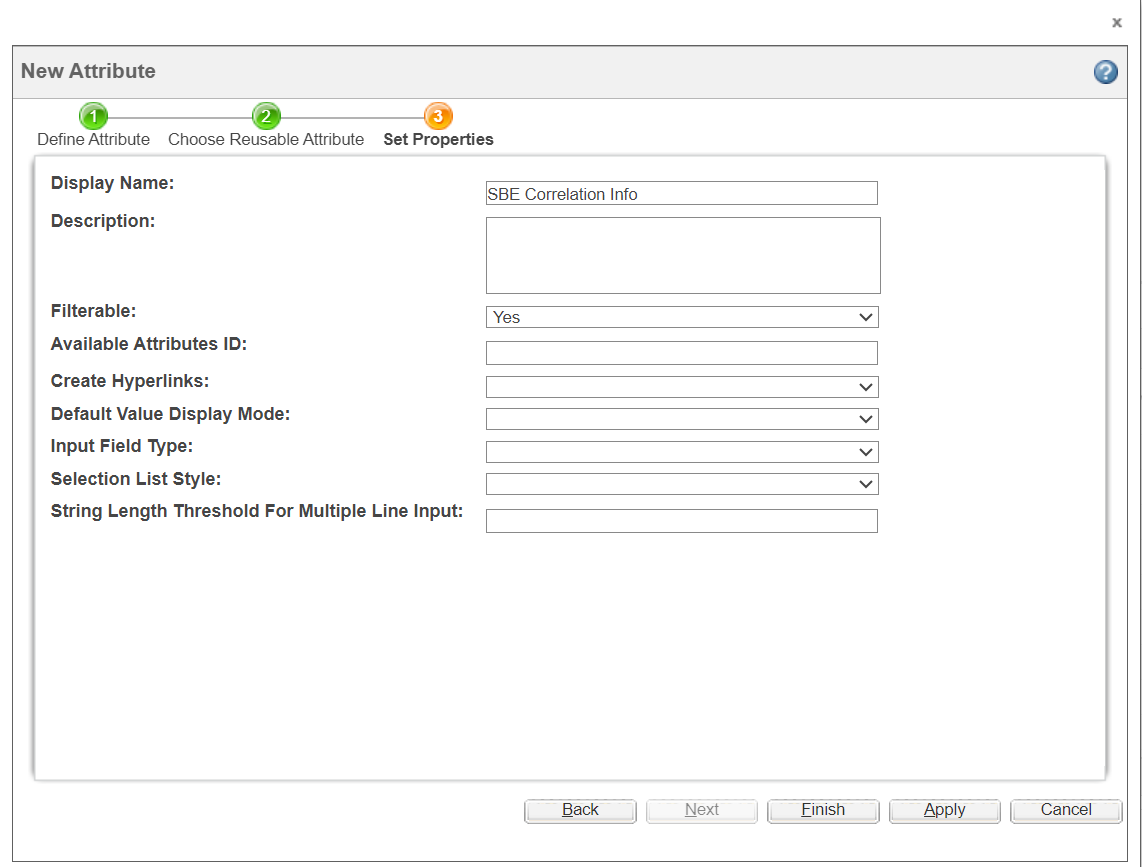This screenshot has width=1142, height=867.
Task: Click step 1 Define Attribute circle
Action: pyautogui.click(x=93, y=116)
